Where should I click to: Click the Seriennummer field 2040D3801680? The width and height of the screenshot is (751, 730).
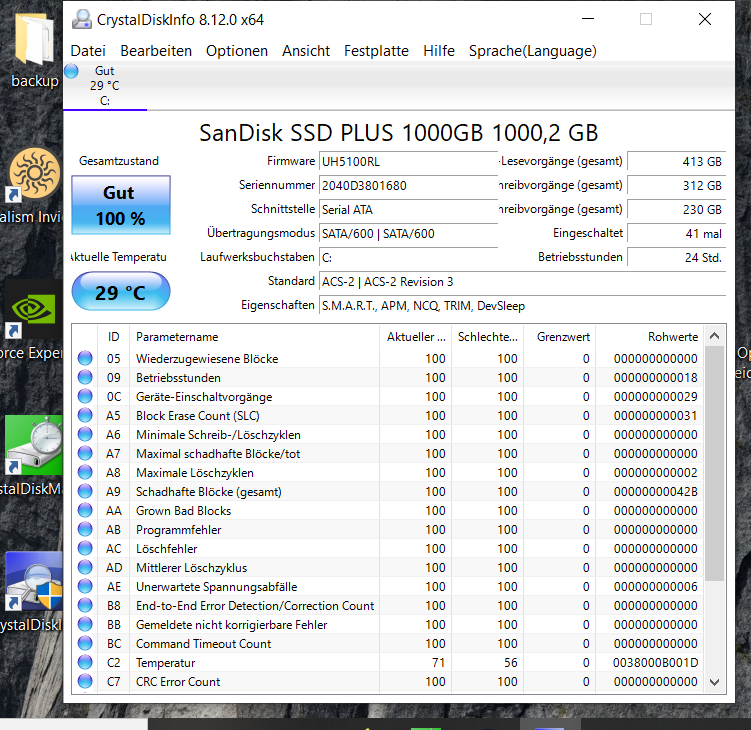[x=409, y=185]
